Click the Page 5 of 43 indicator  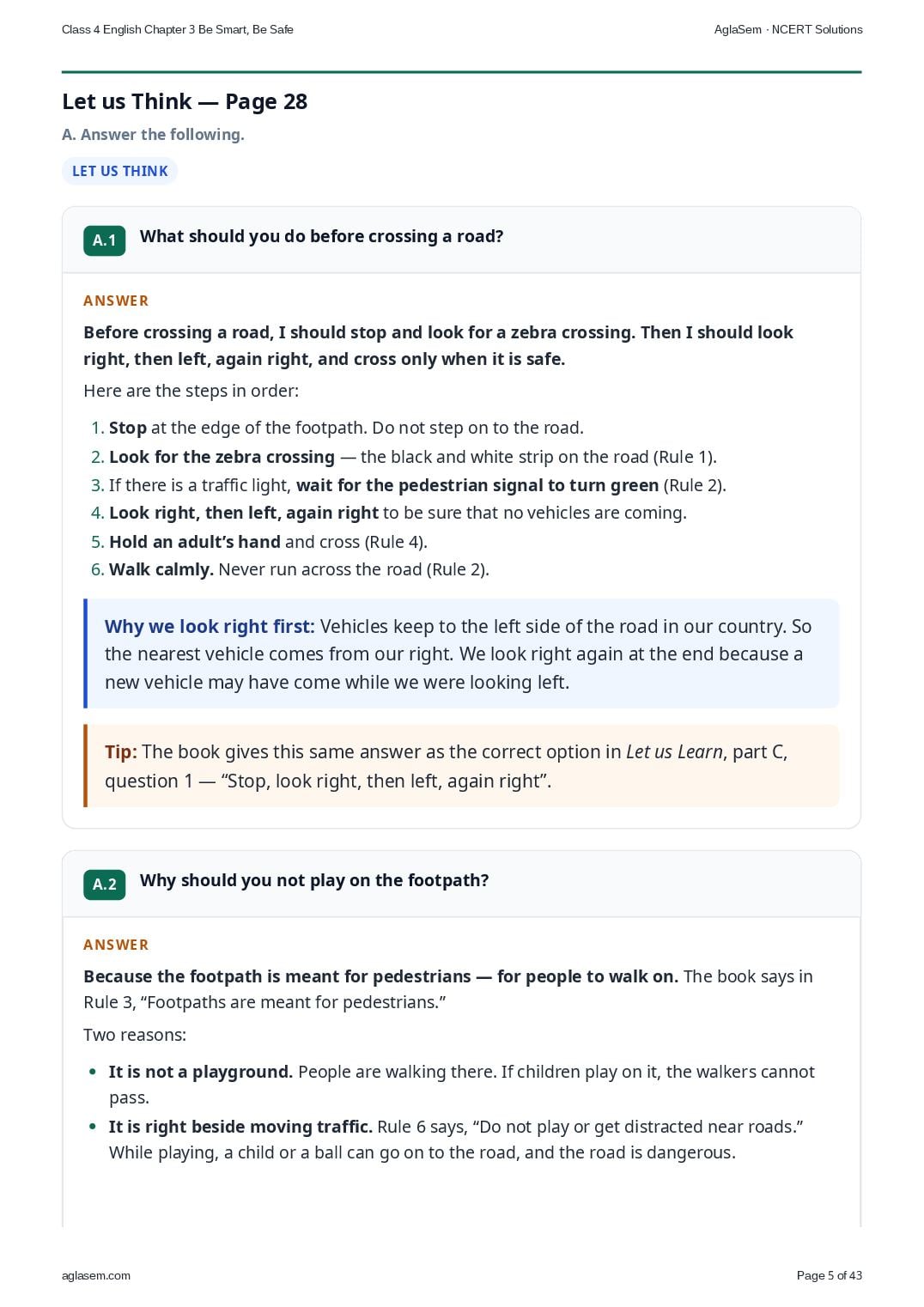coord(829,1275)
